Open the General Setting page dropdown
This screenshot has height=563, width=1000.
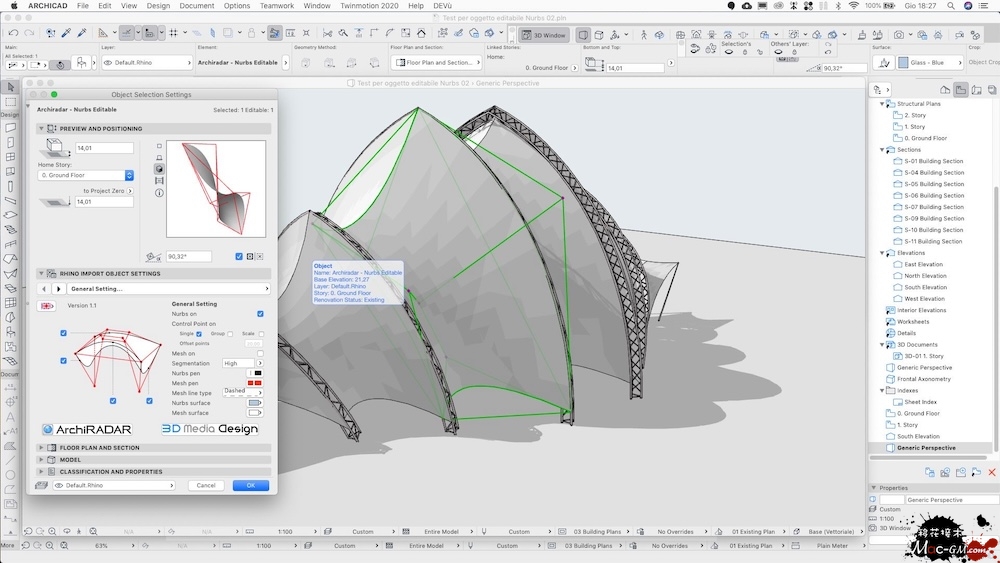point(168,289)
